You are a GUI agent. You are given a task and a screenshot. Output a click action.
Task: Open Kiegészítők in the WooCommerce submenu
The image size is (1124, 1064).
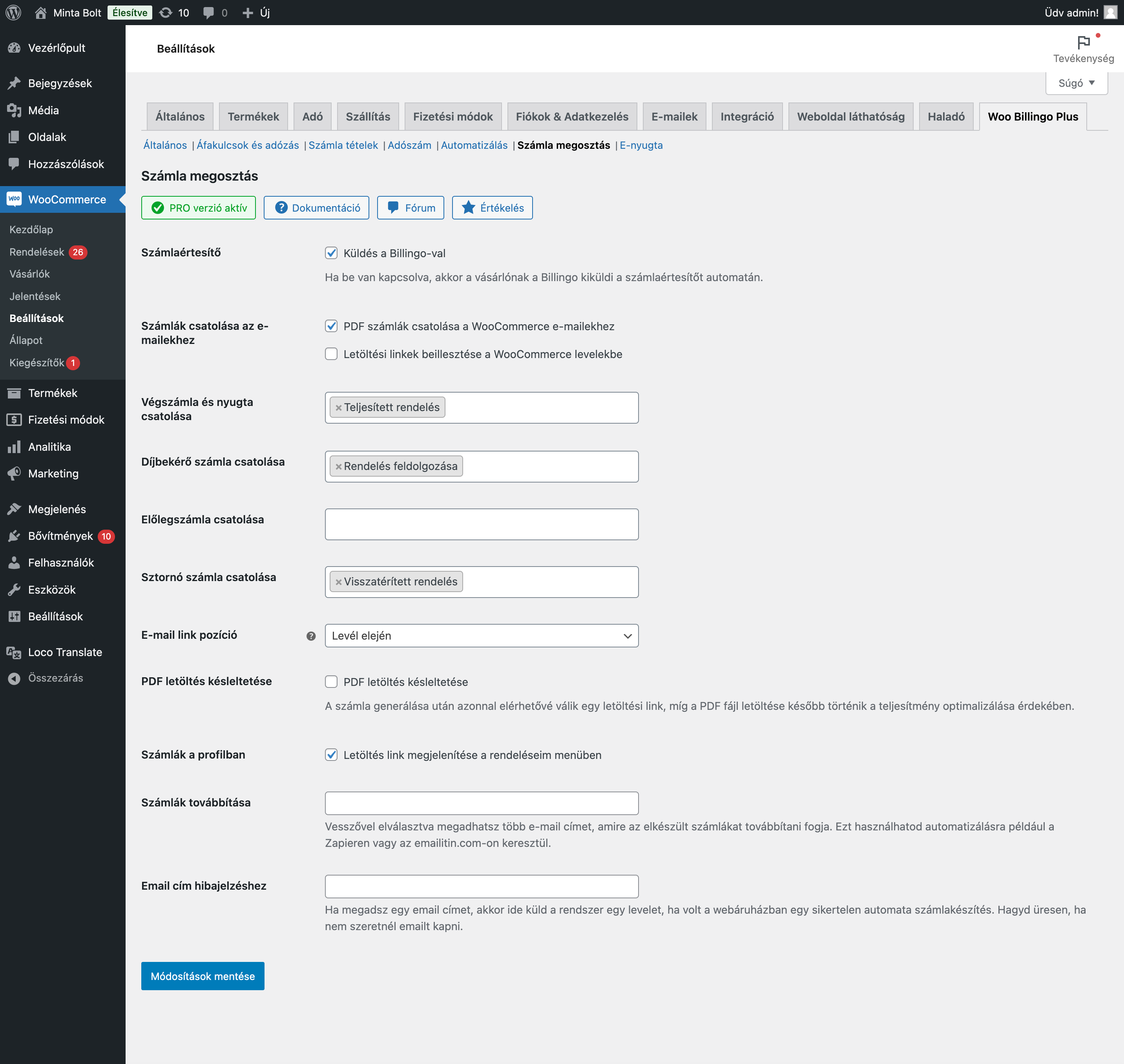(37, 362)
